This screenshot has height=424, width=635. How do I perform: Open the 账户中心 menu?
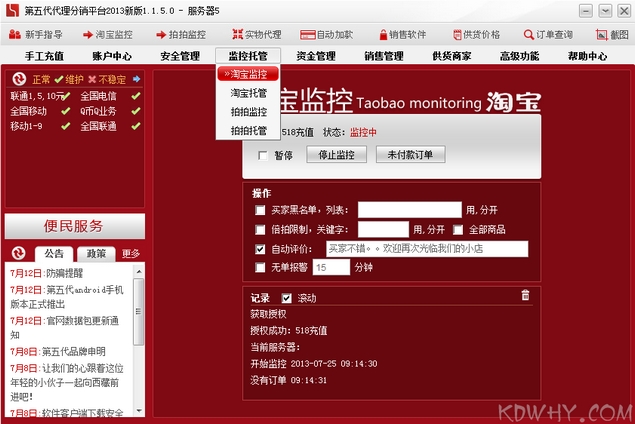pos(111,56)
